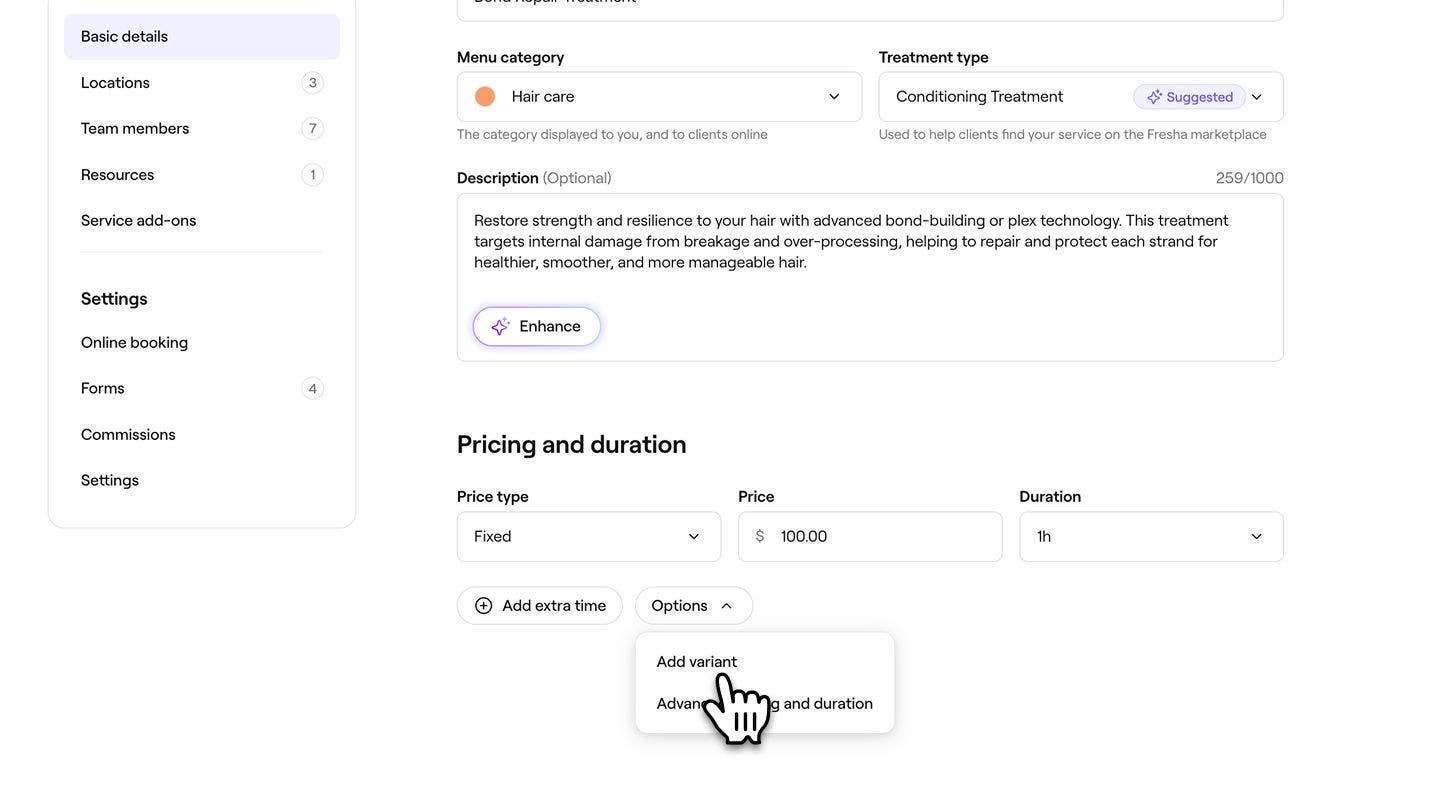Screen dimensions: 1440x800
Task: Open the Duration dropdown
Action: [x=1151, y=537]
